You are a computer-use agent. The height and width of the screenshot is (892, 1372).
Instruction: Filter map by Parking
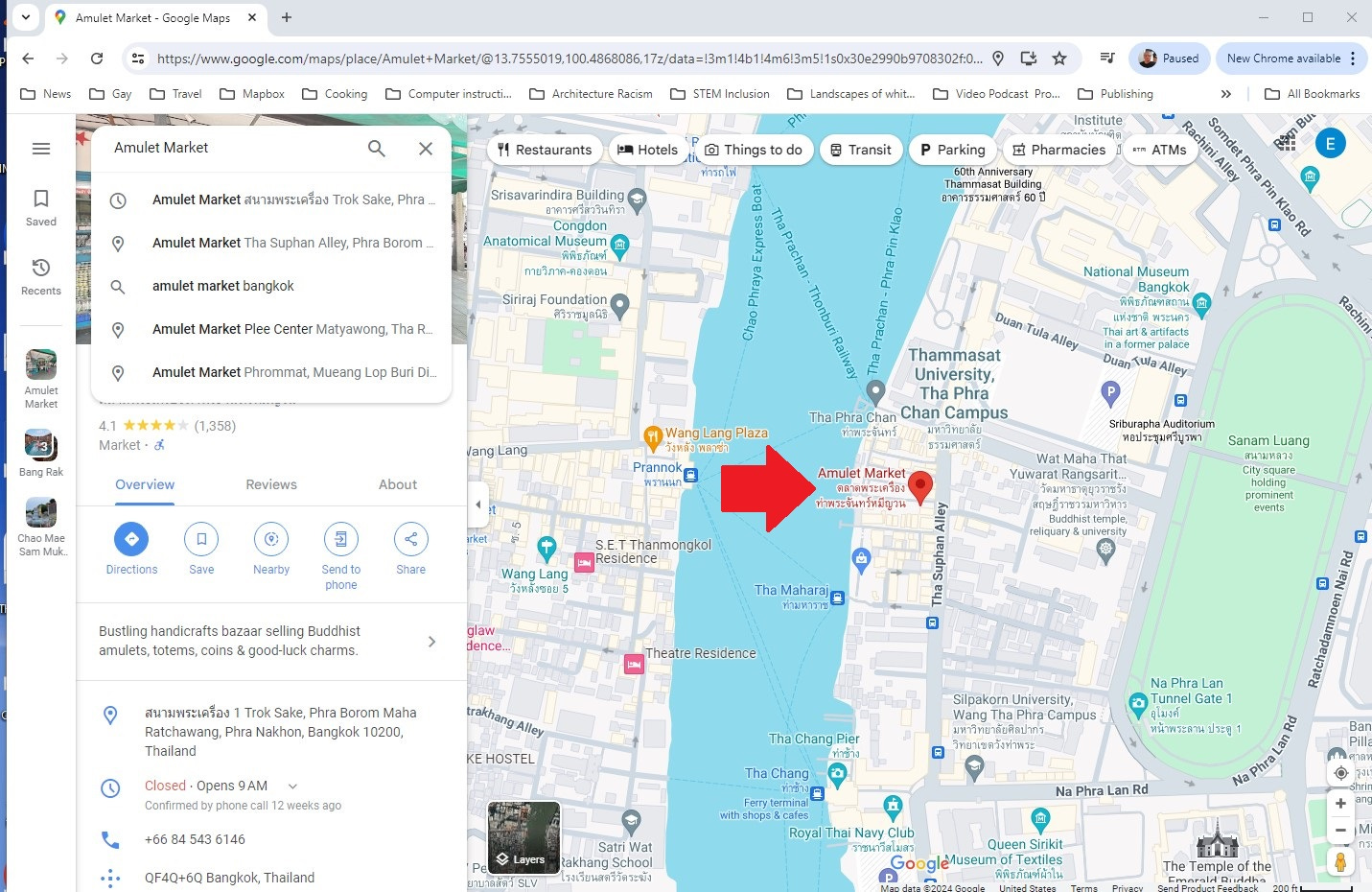point(953,150)
